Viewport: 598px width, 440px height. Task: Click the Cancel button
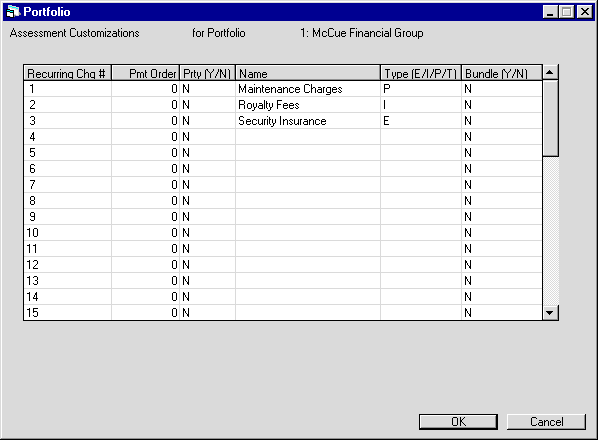[546, 422]
